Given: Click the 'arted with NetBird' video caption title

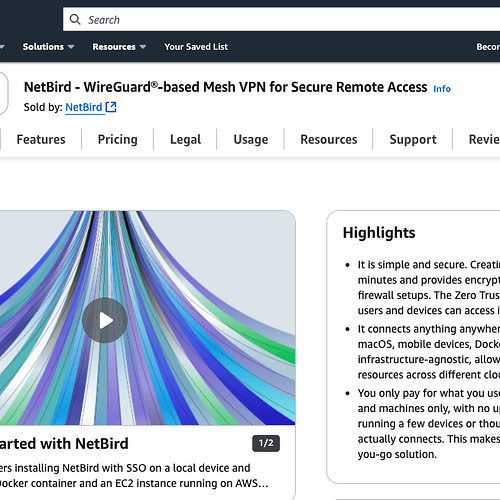Looking at the screenshot, I should pyautogui.click(x=64, y=444).
